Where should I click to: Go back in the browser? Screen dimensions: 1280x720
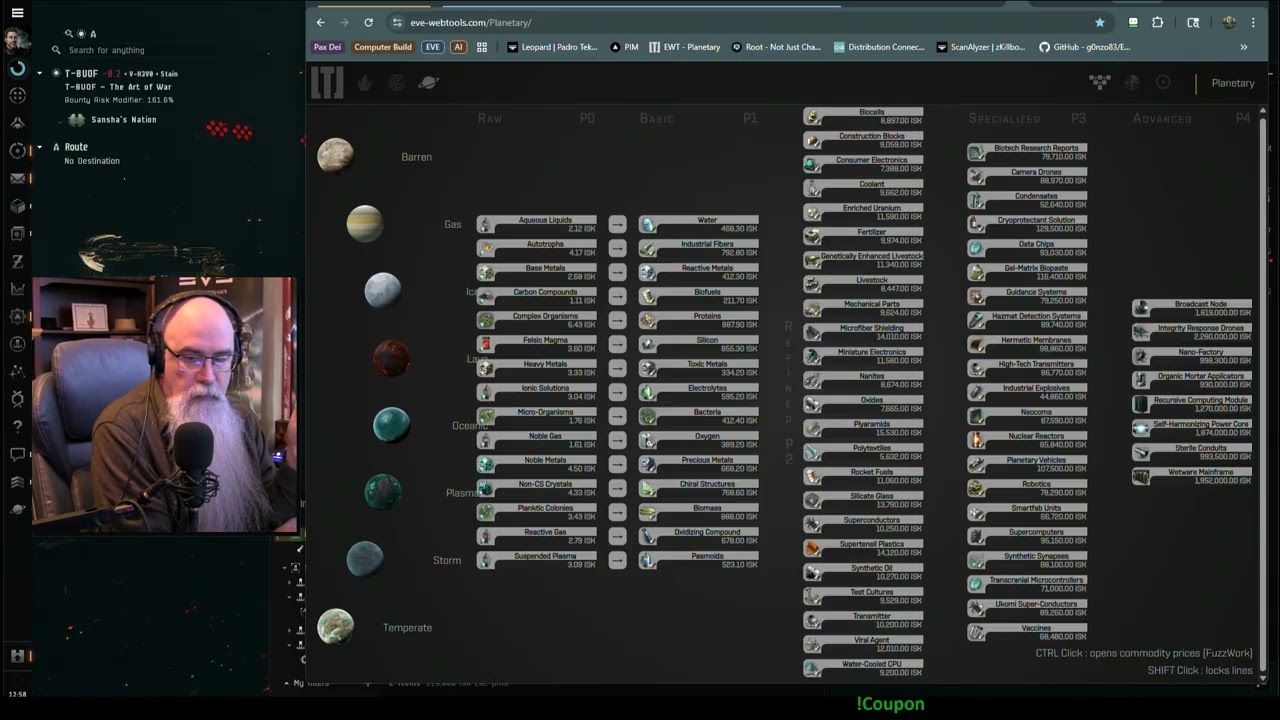point(320,22)
